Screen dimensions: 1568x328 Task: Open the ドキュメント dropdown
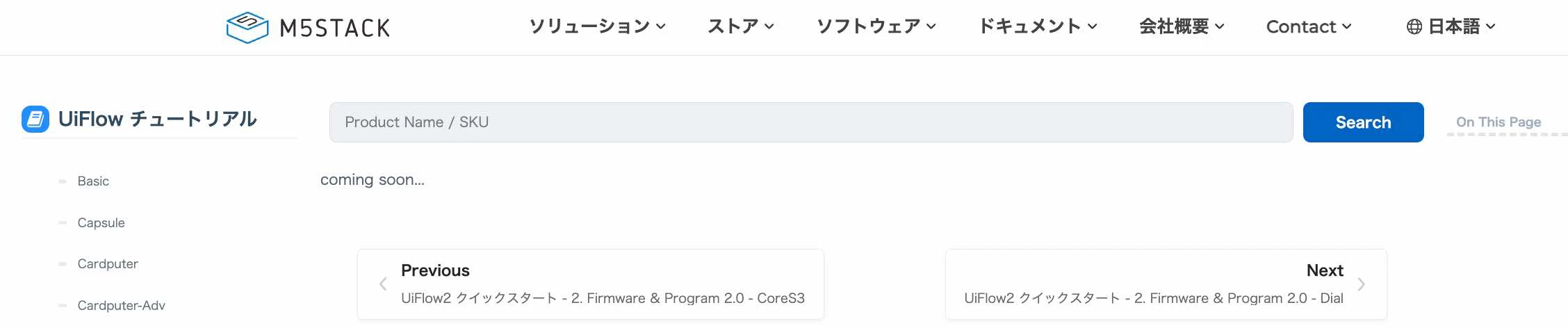pos(1037,26)
